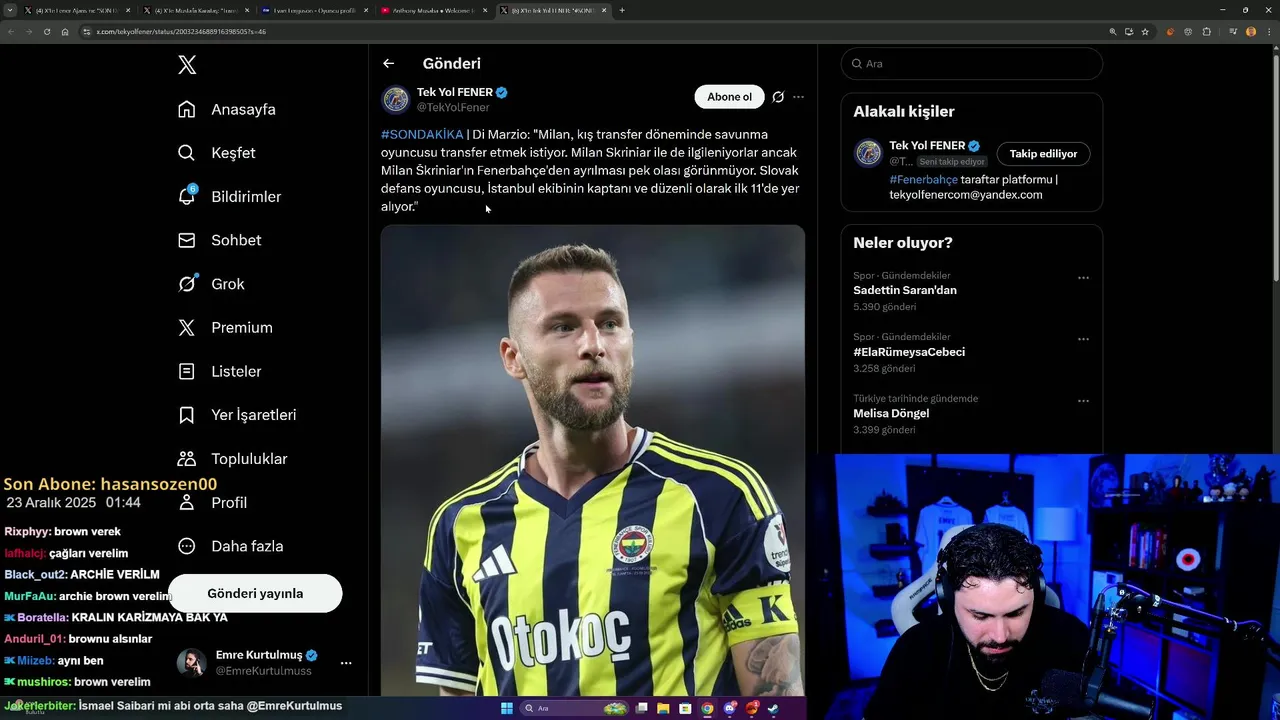This screenshot has width=1280, height=720.
Task: Click browser reload button
Action: pos(47,31)
